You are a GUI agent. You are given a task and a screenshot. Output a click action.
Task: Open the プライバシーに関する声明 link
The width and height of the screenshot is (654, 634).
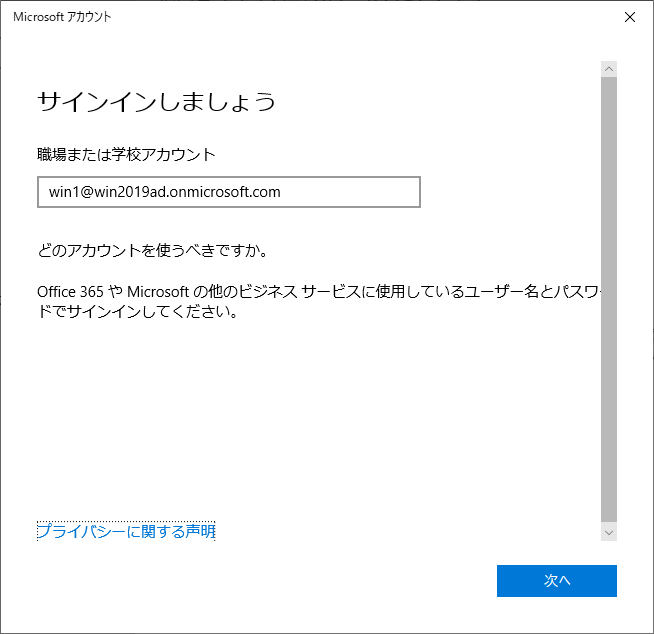click(x=126, y=531)
